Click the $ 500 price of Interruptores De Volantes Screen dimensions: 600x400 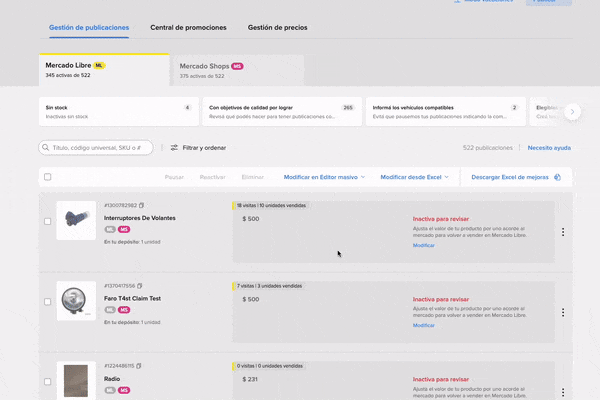coord(251,219)
